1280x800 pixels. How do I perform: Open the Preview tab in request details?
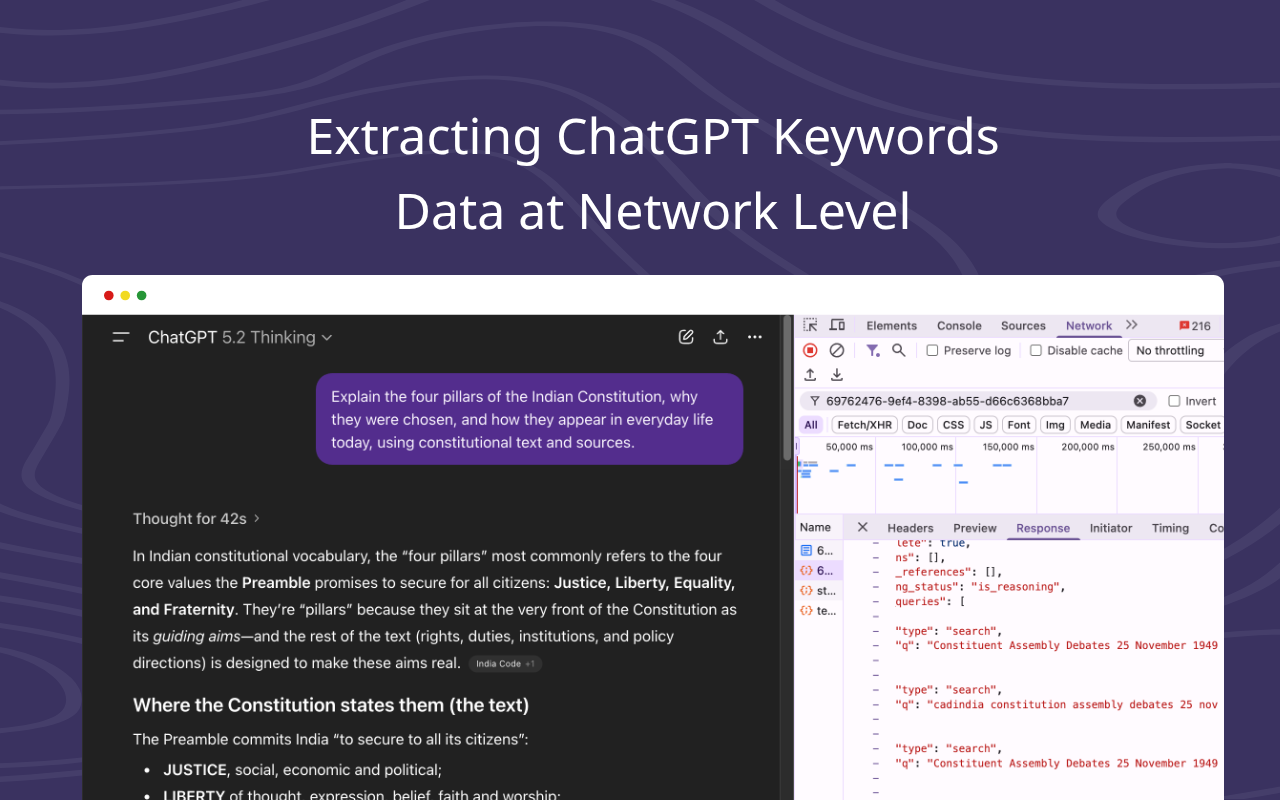pyautogui.click(x=975, y=528)
